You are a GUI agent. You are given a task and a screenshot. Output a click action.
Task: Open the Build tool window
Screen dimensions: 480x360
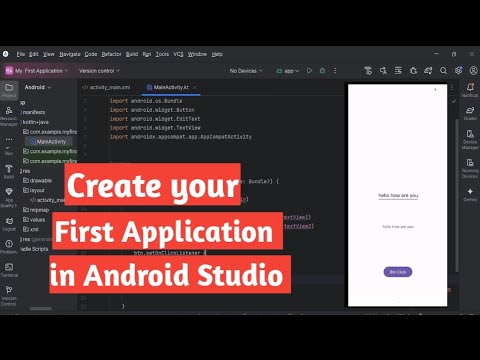(9, 172)
